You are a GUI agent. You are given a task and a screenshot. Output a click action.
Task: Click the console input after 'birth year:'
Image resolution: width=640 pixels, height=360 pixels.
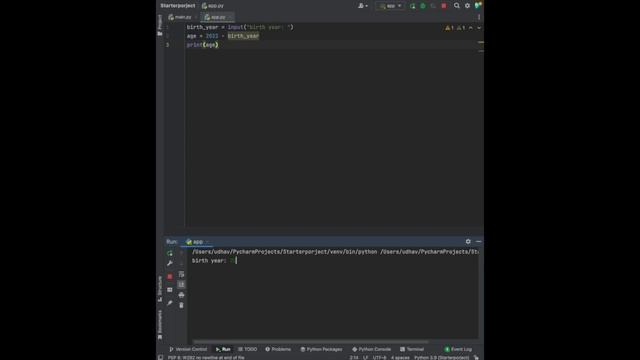point(233,260)
